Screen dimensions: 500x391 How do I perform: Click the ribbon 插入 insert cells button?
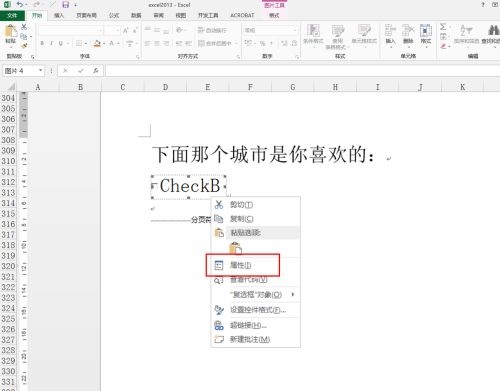coord(390,35)
